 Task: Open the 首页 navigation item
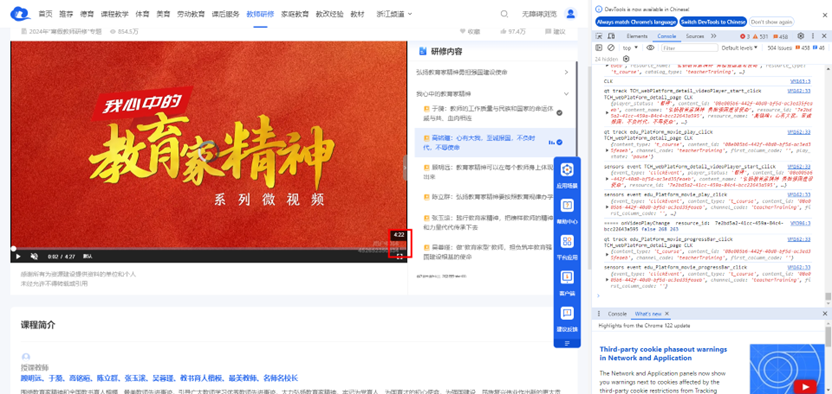point(46,14)
